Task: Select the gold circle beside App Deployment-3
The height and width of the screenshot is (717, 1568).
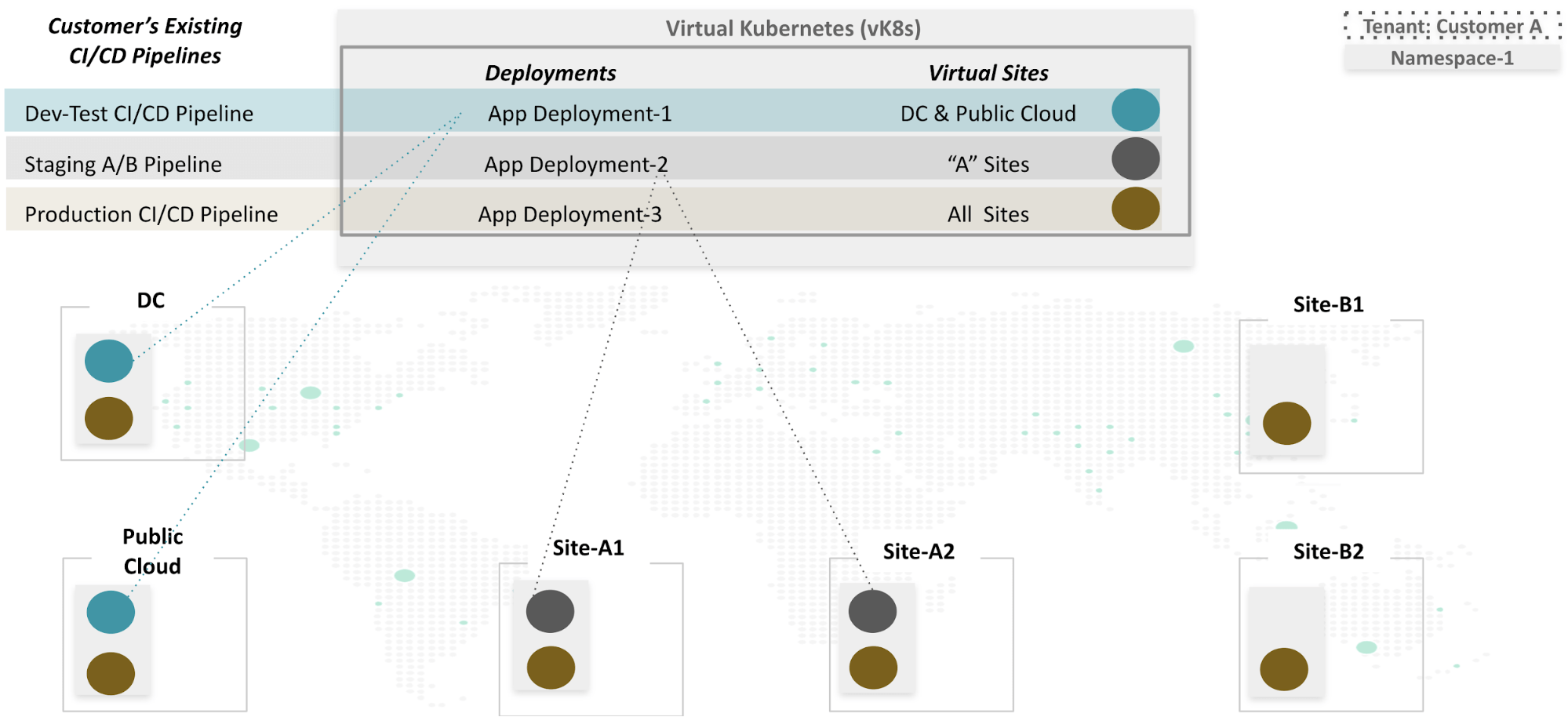Action: pos(1135,209)
